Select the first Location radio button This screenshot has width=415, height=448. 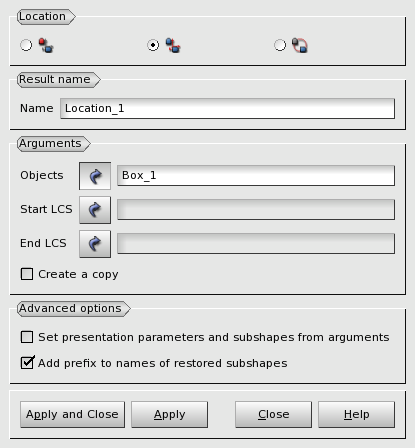26,45
